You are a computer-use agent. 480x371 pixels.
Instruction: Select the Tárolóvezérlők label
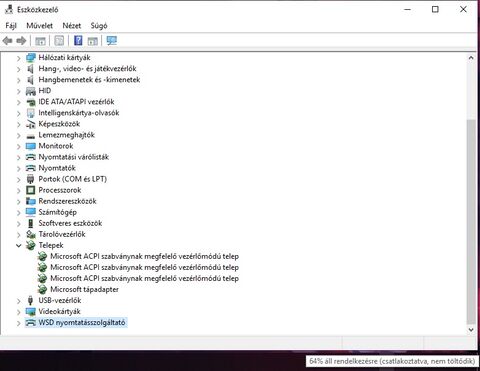62,234
